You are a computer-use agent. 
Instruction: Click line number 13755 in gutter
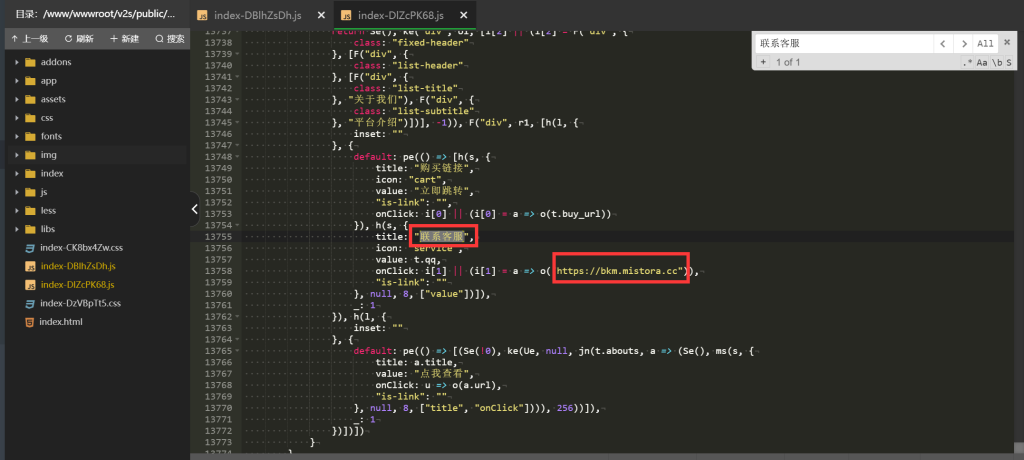(218, 237)
